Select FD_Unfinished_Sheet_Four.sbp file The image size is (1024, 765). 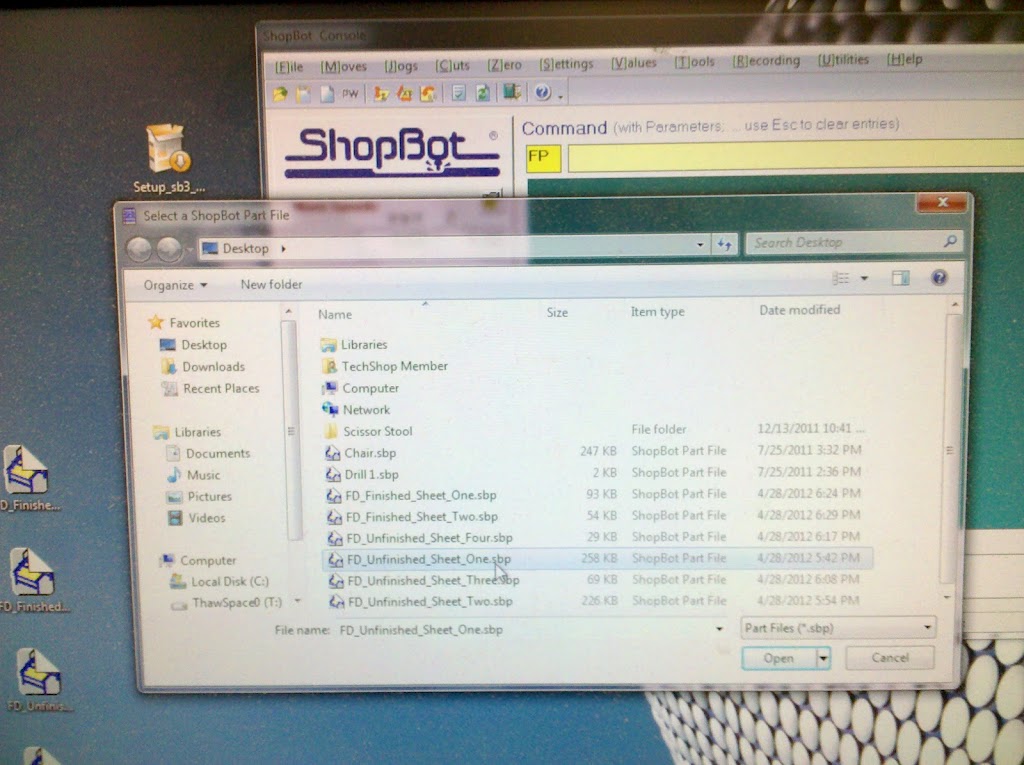click(420, 538)
